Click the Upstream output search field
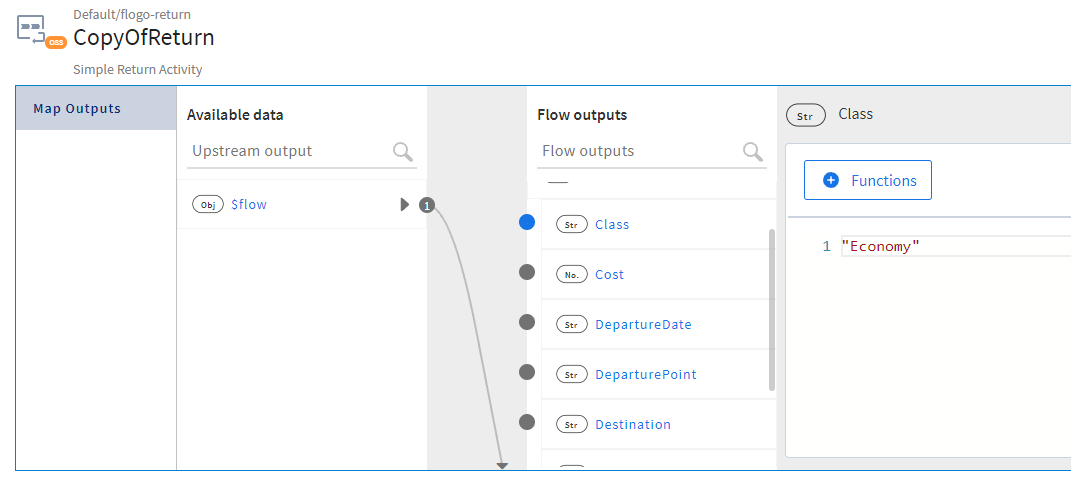The height and width of the screenshot is (481, 1071). [290, 151]
